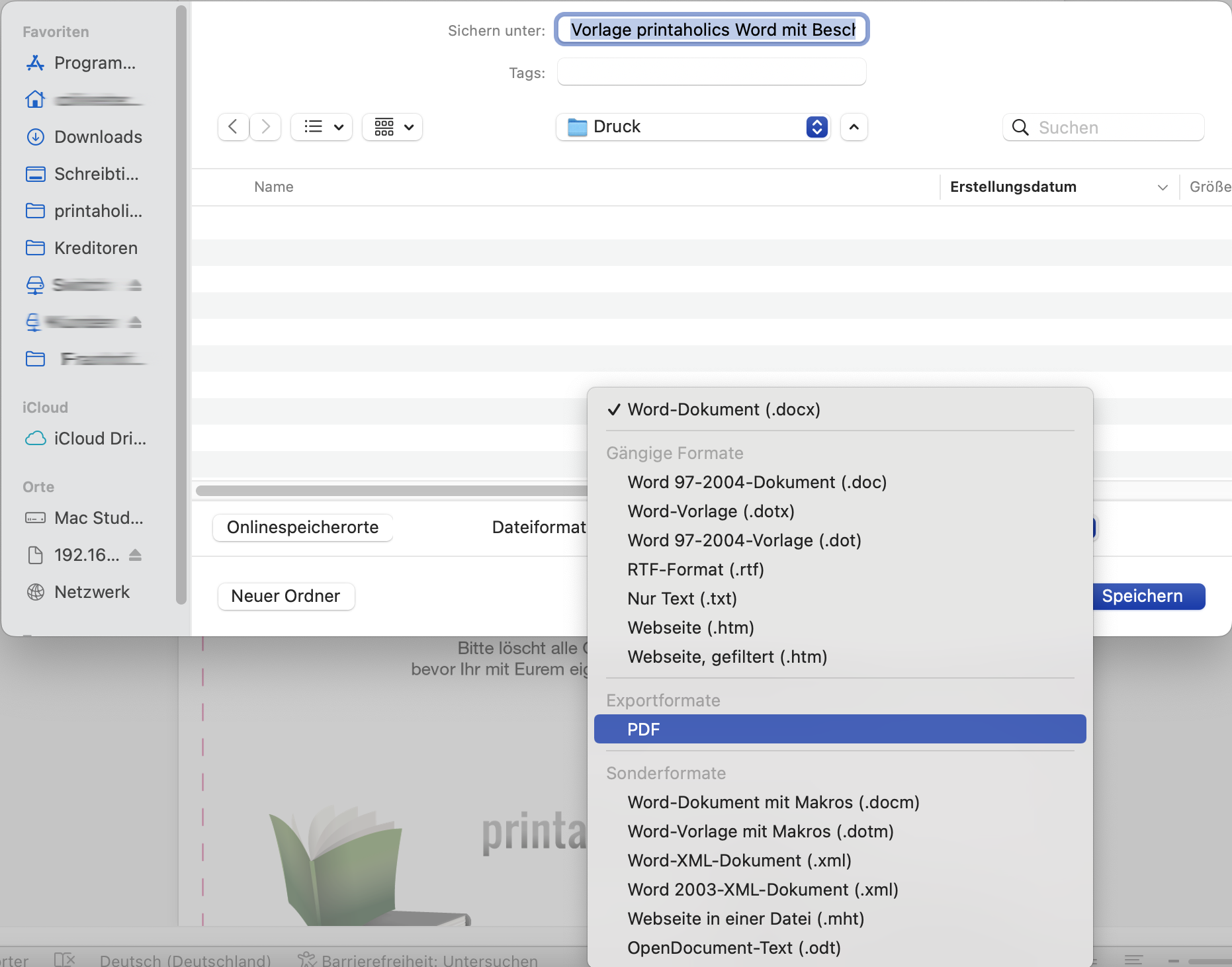Open iCloud Drive in sidebar
Image resolution: width=1232 pixels, height=967 pixels.
coord(85,439)
